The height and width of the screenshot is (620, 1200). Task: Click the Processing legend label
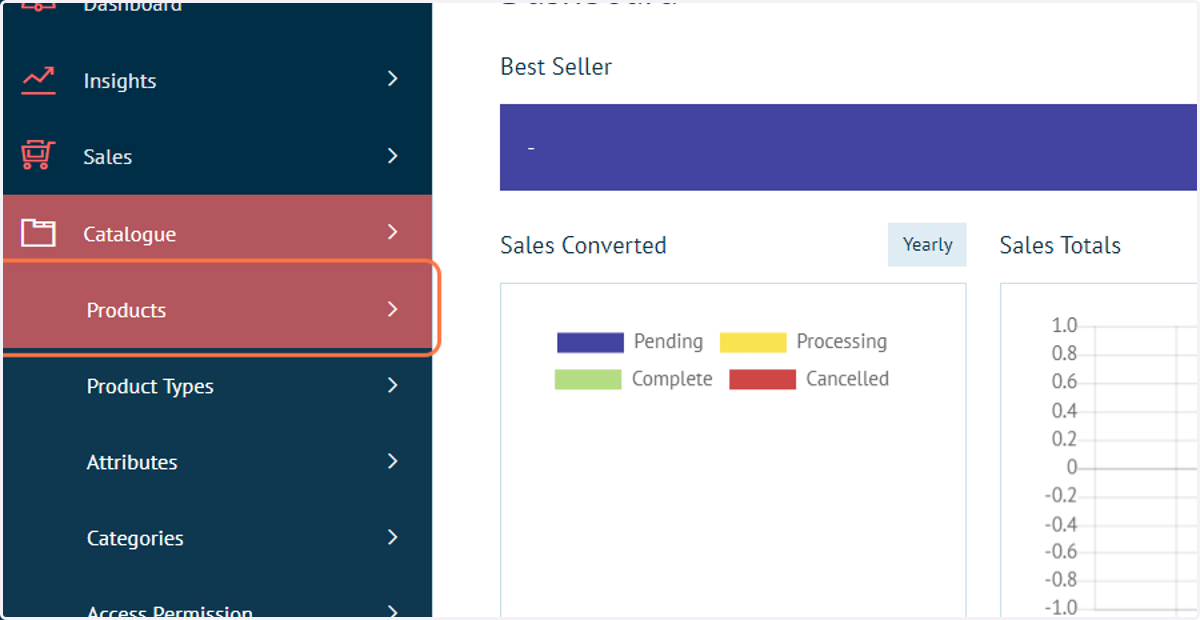(x=842, y=342)
